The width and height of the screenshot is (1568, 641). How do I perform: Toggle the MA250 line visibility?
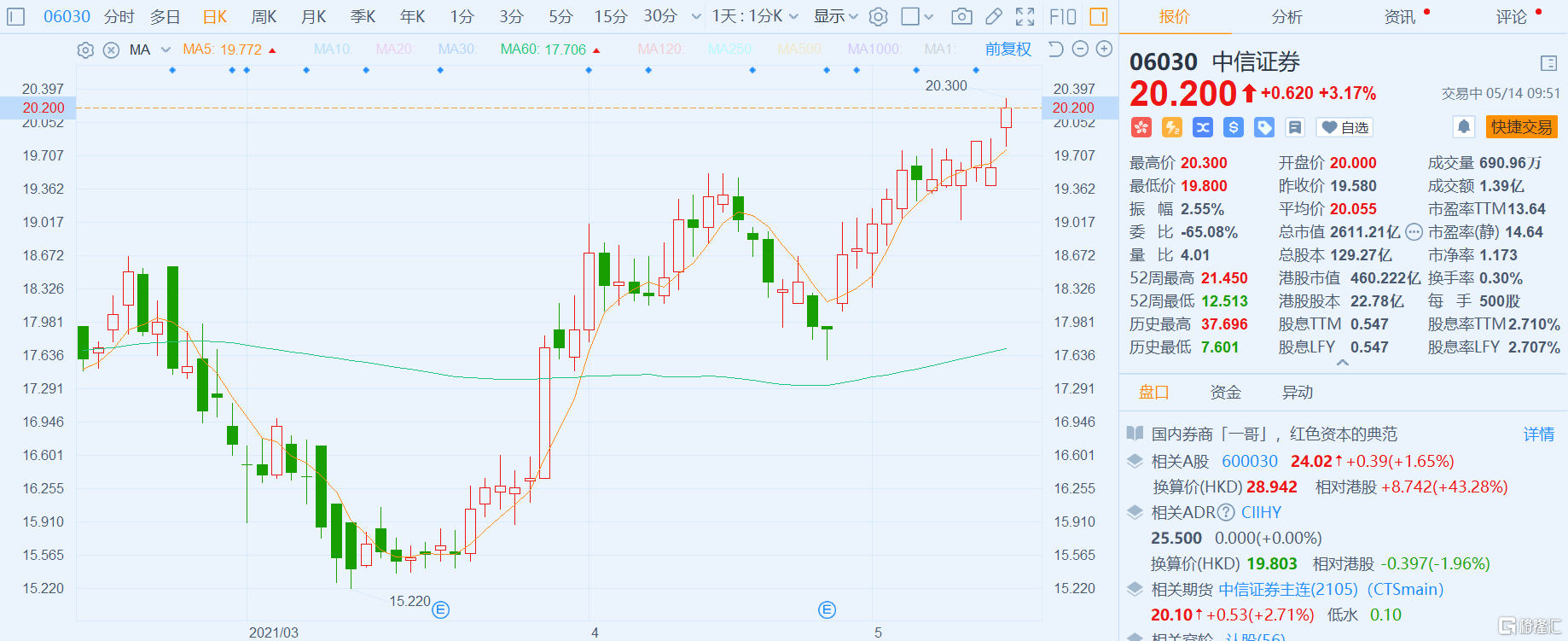coord(730,50)
